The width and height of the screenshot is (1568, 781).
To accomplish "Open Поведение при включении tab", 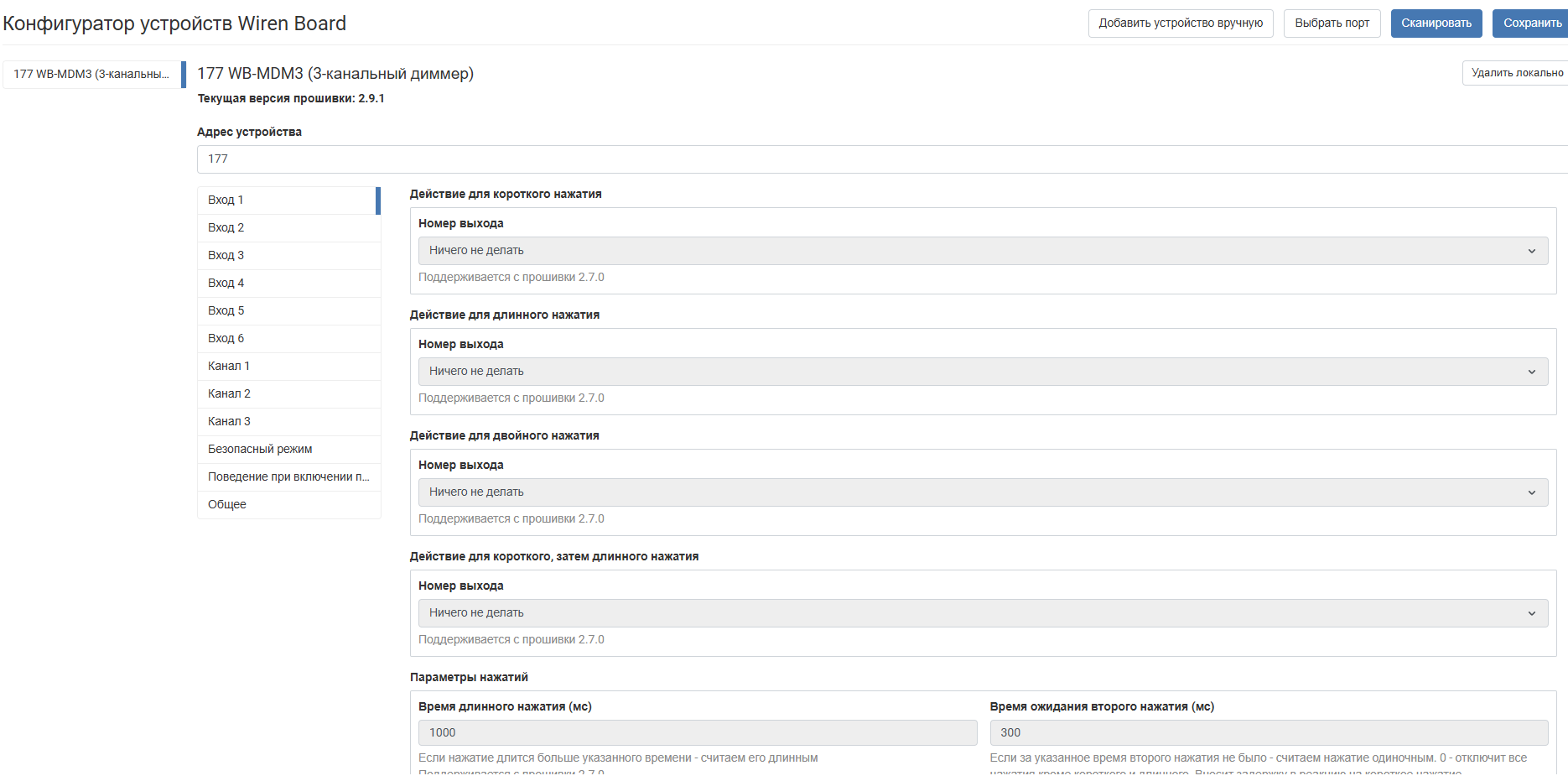I will (288, 477).
